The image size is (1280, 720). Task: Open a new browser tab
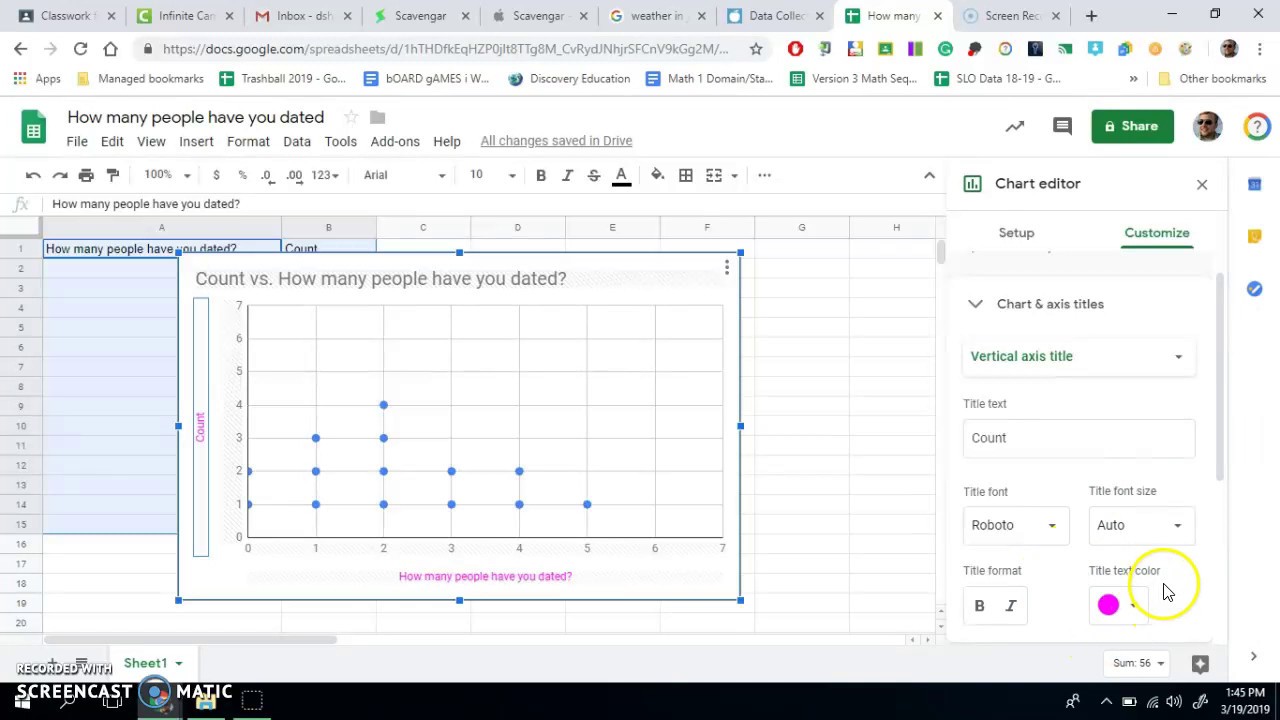point(1091,16)
